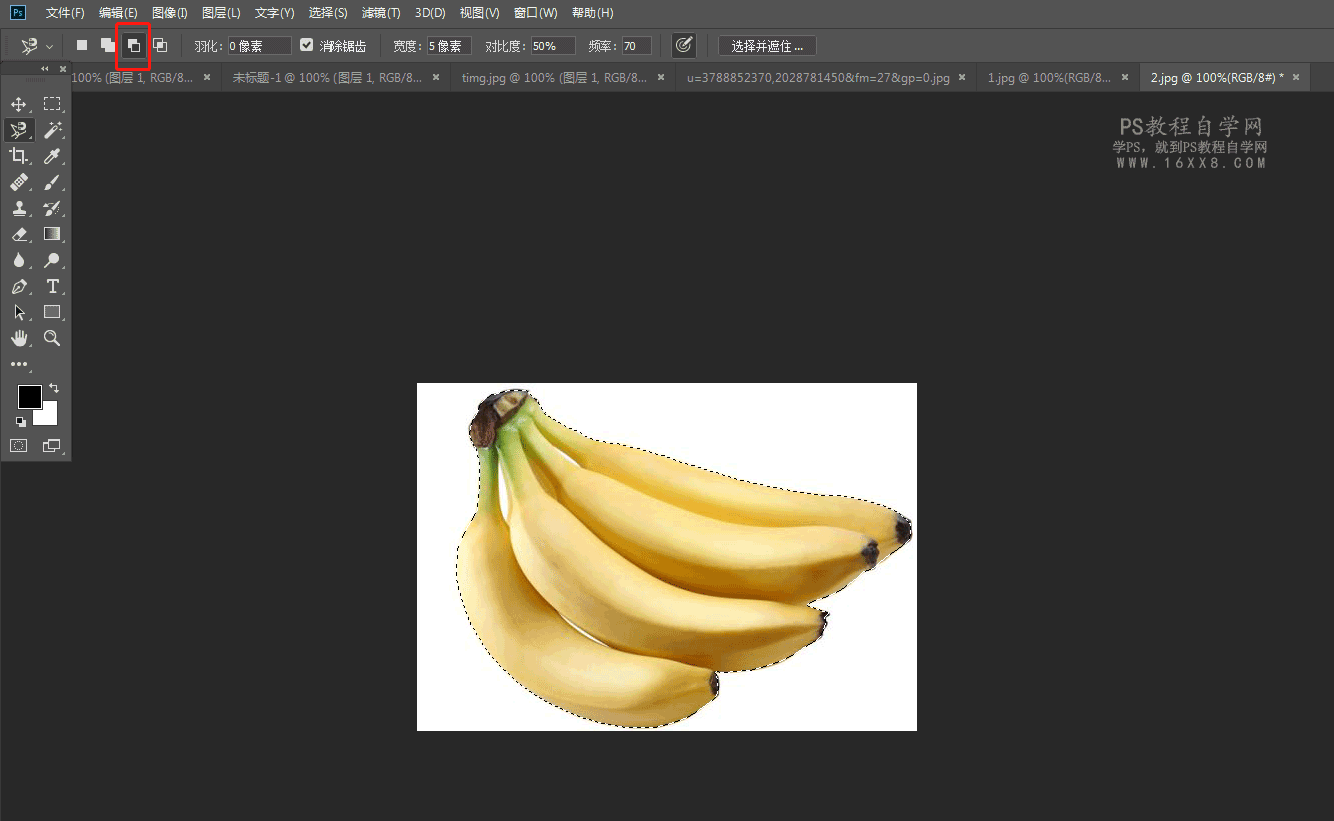Image resolution: width=1334 pixels, height=821 pixels.
Task: Select the Clone Stamp tool
Action: click(19, 208)
